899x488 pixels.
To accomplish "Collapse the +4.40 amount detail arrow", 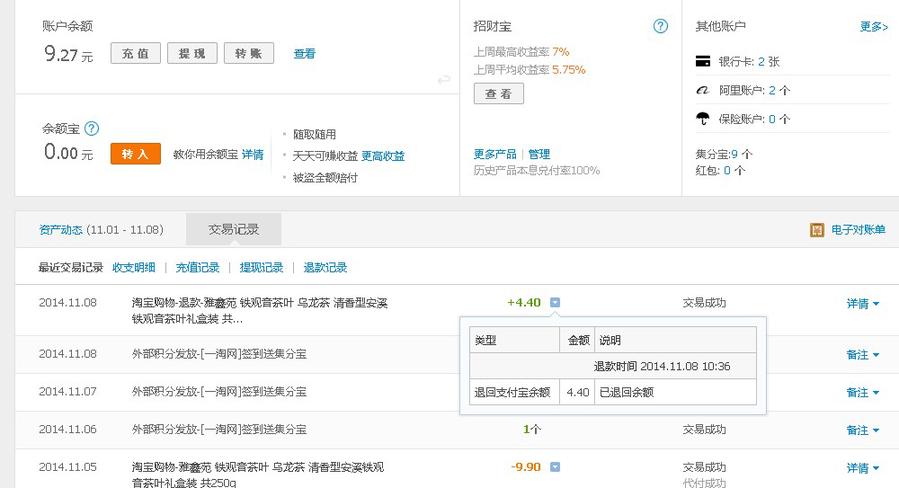I will pyautogui.click(x=555, y=302).
